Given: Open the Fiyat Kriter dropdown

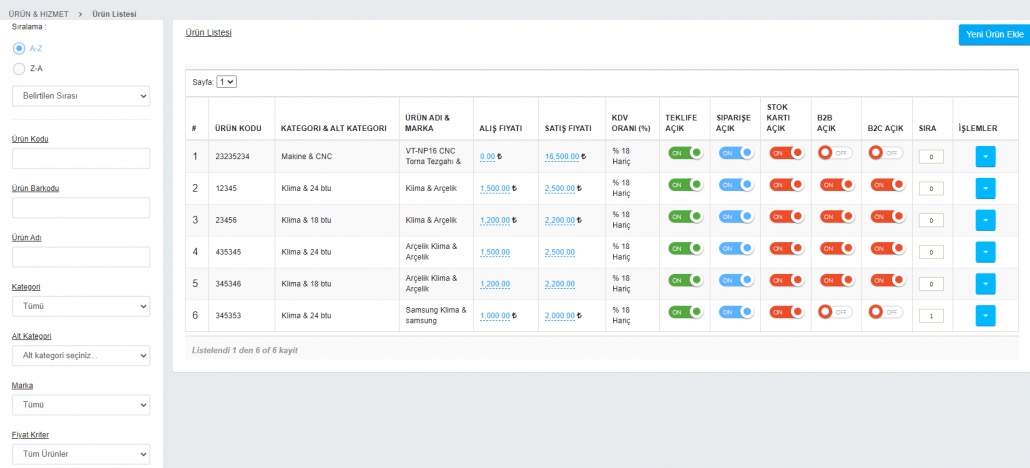Looking at the screenshot, I should click(81, 454).
